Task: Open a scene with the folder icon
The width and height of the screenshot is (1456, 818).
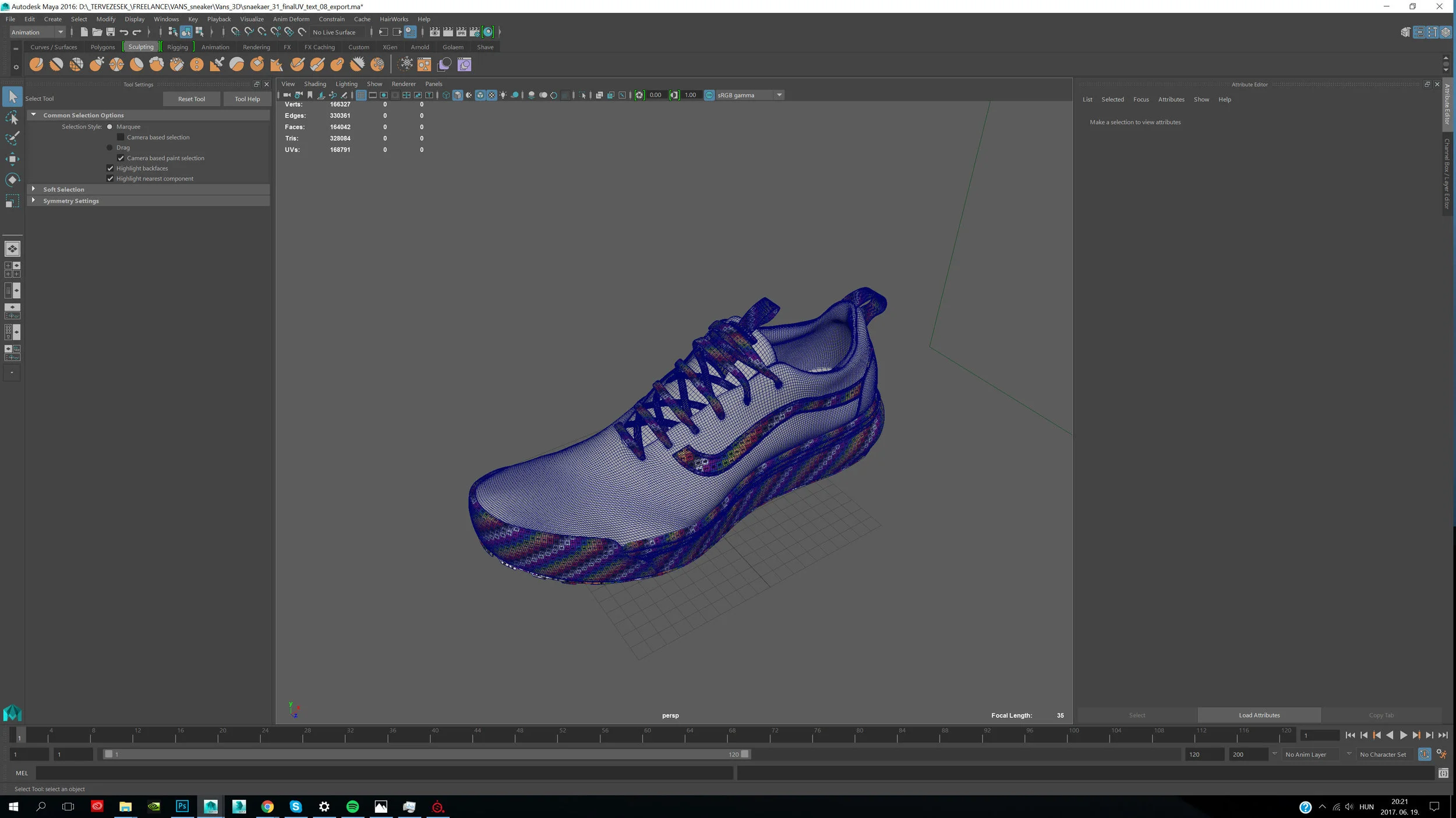Action: (x=97, y=32)
